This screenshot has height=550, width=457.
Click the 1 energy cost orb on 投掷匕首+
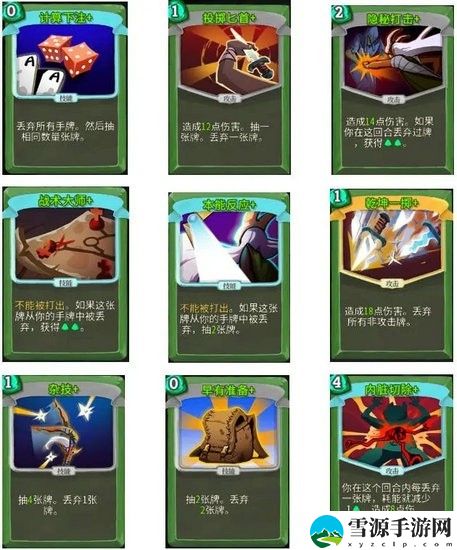click(175, 11)
